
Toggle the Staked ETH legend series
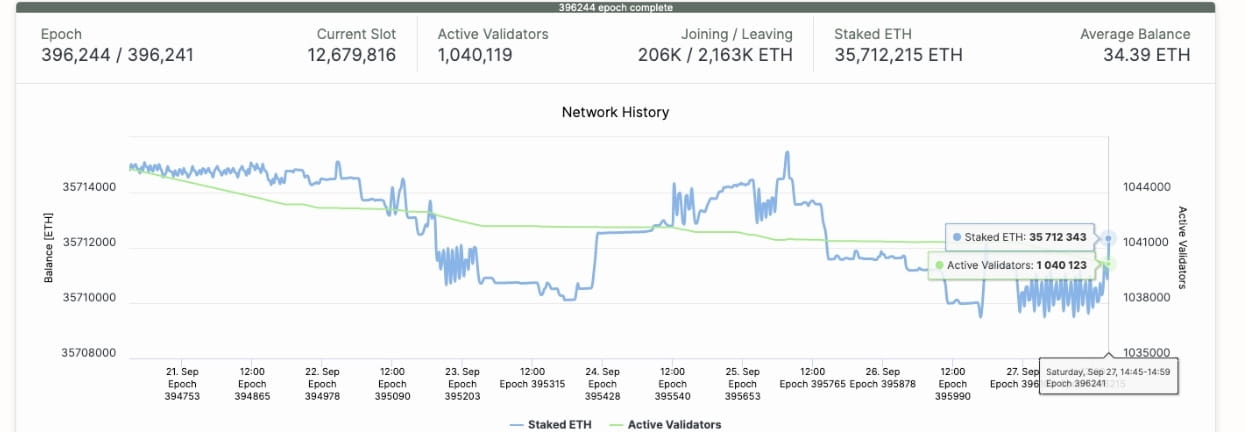[x=550, y=425]
